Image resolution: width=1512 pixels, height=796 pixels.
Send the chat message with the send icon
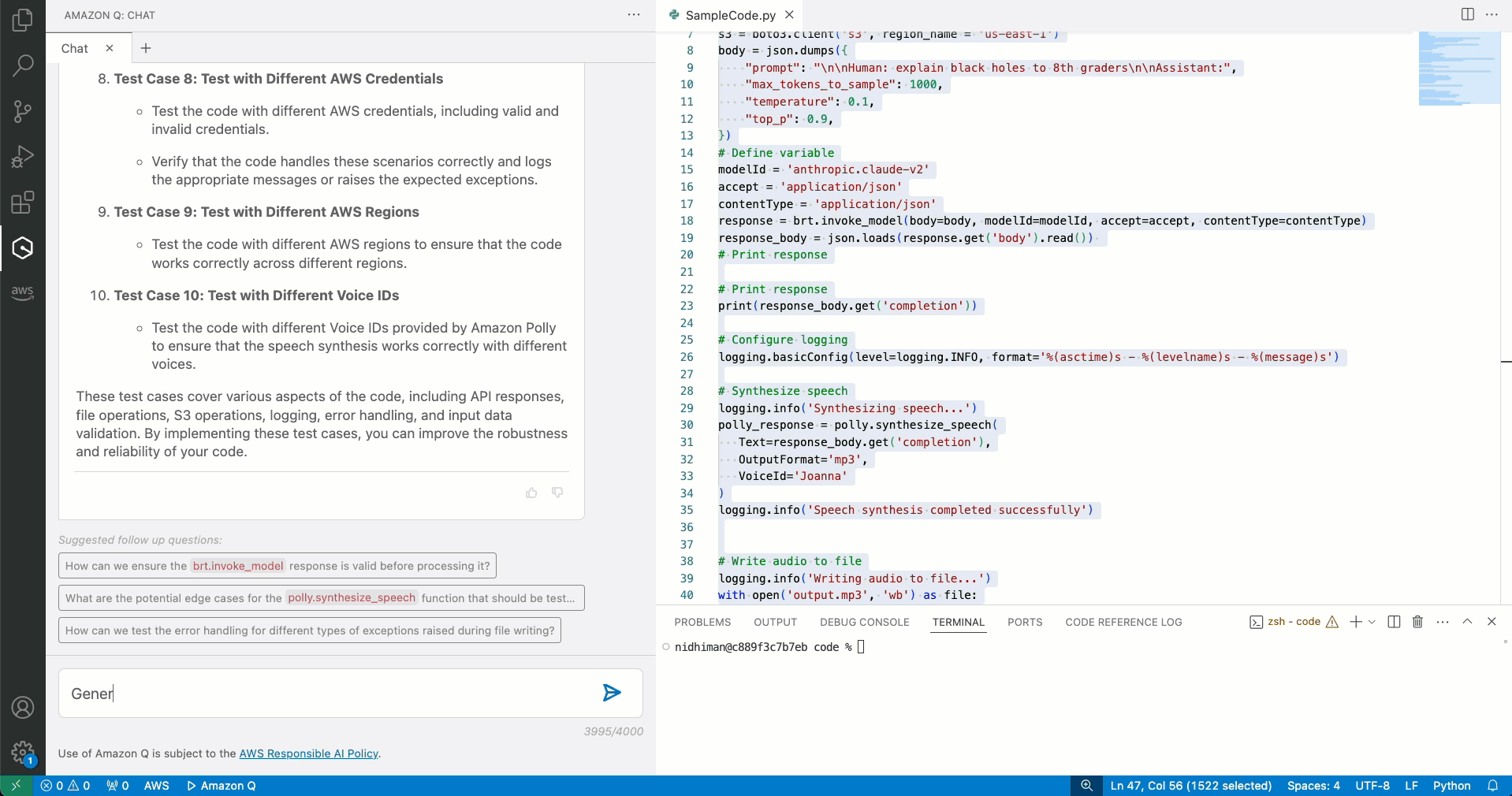[x=612, y=694]
